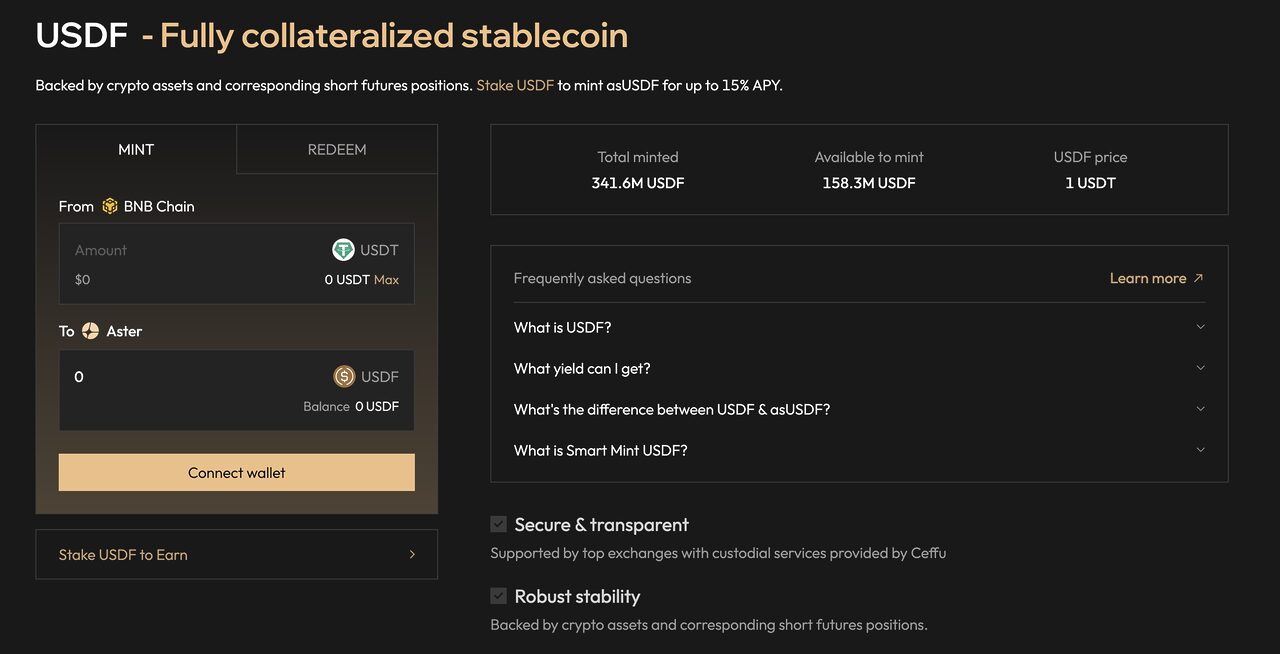The height and width of the screenshot is (654, 1280).
Task: Expand "What is Smart Mint USDF?"
Action: tap(1200, 450)
